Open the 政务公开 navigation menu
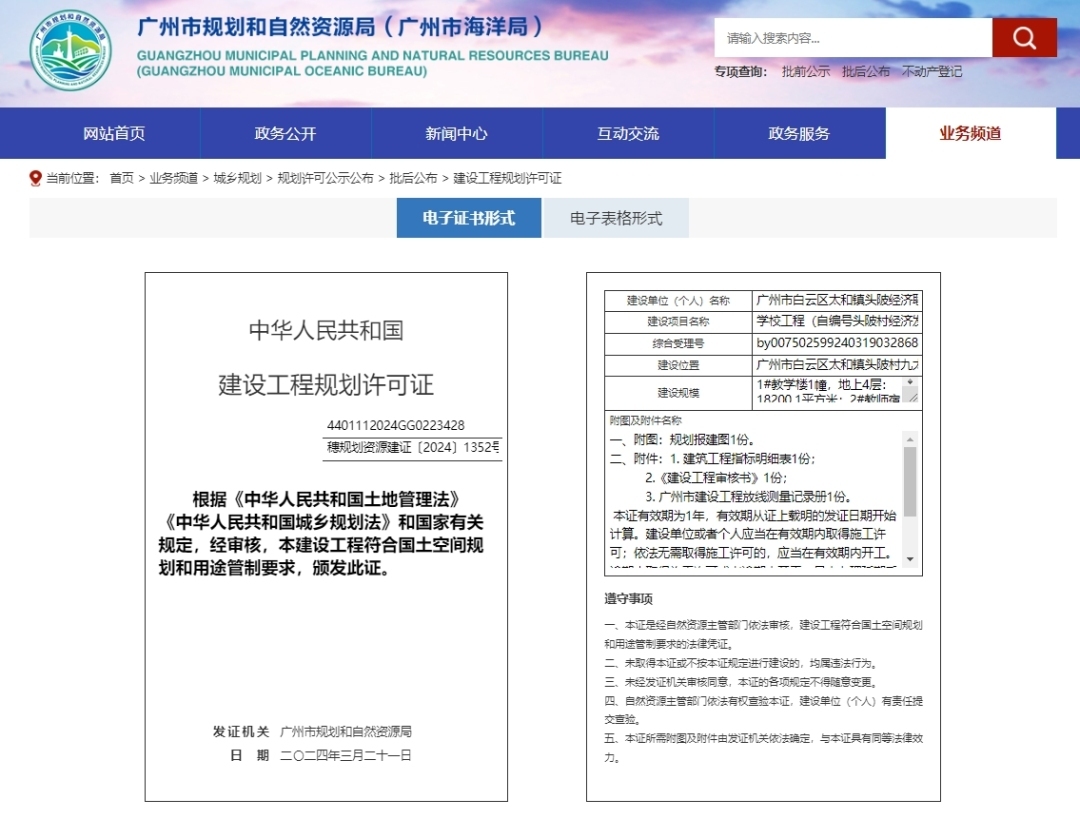 [285, 133]
